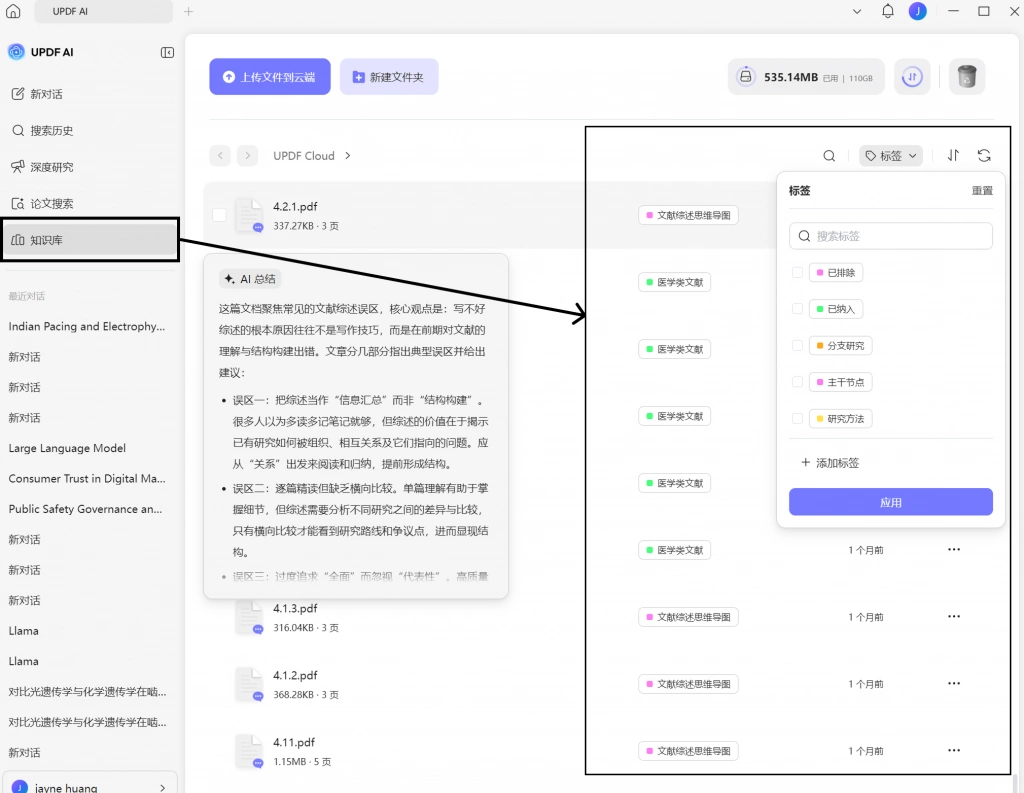Refresh the file list
This screenshot has height=793, width=1024.
coord(984,155)
